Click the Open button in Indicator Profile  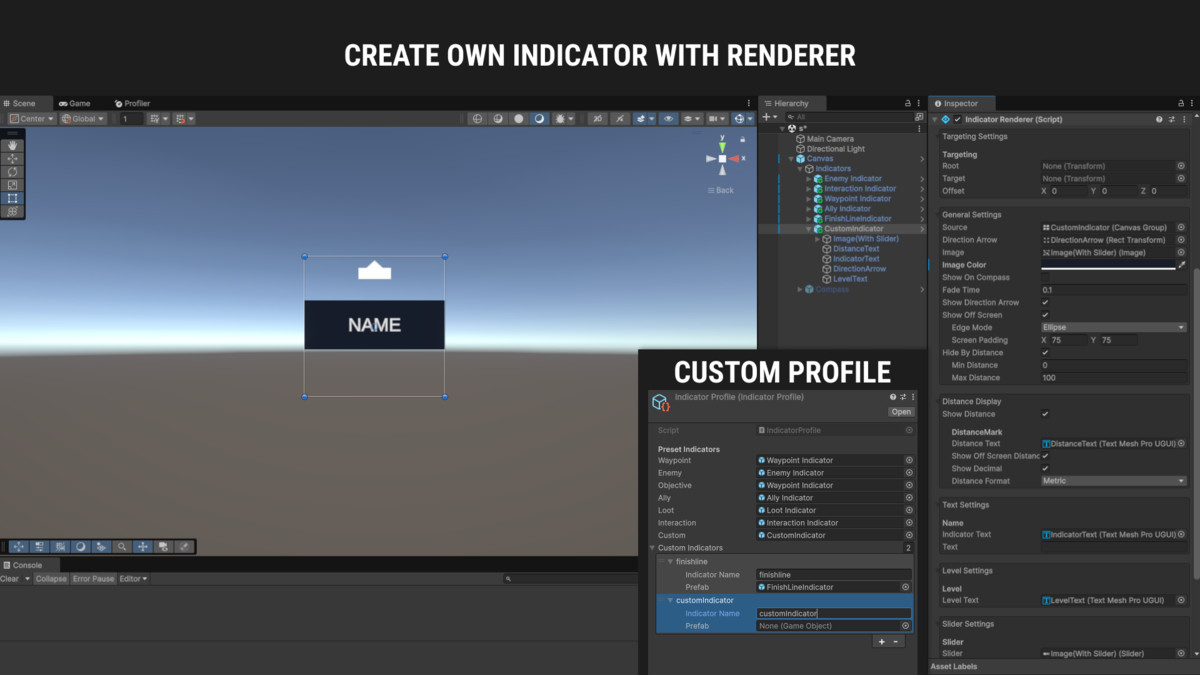click(x=901, y=412)
